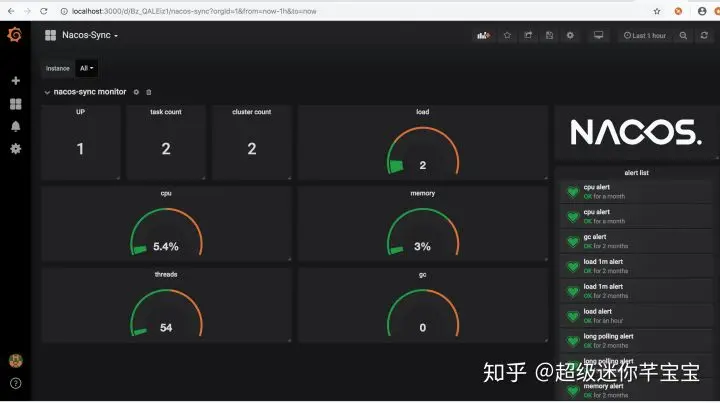720x403 pixels.
Task: Open the threads panel title
Action: (x=166, y=274)
